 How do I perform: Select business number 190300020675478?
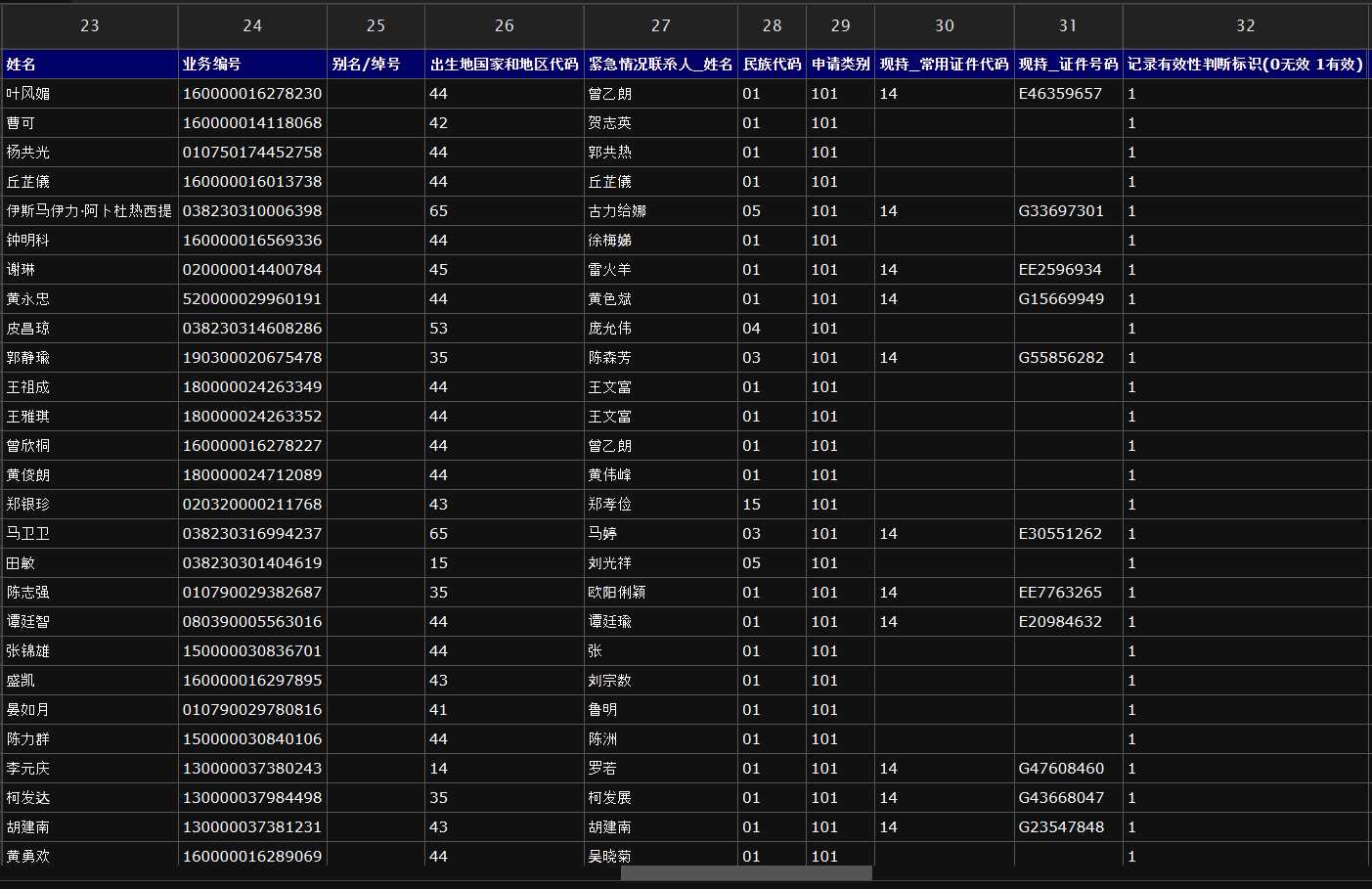point(252,358)
